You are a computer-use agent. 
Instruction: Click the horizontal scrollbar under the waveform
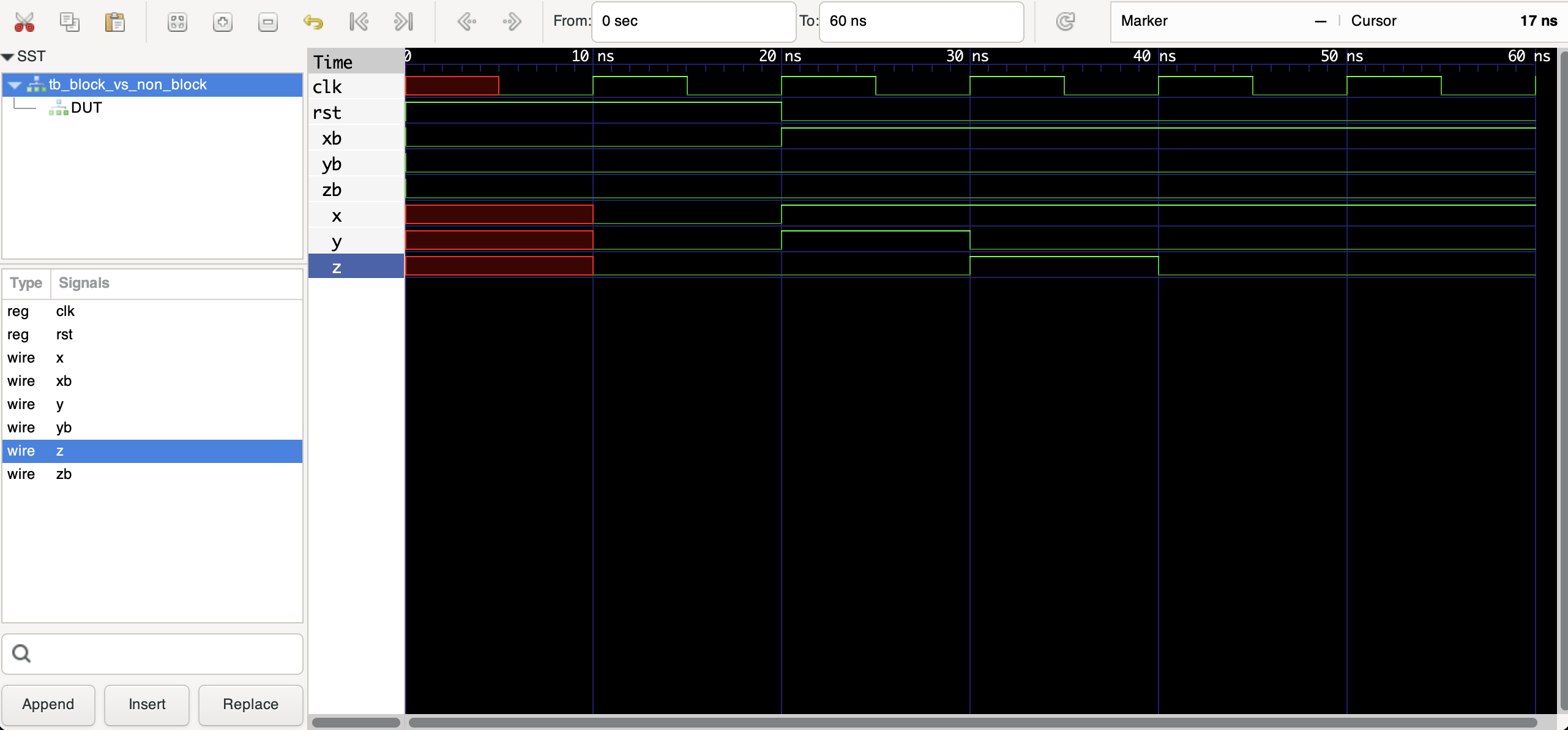pyautogui.click(x=973, y=723)
